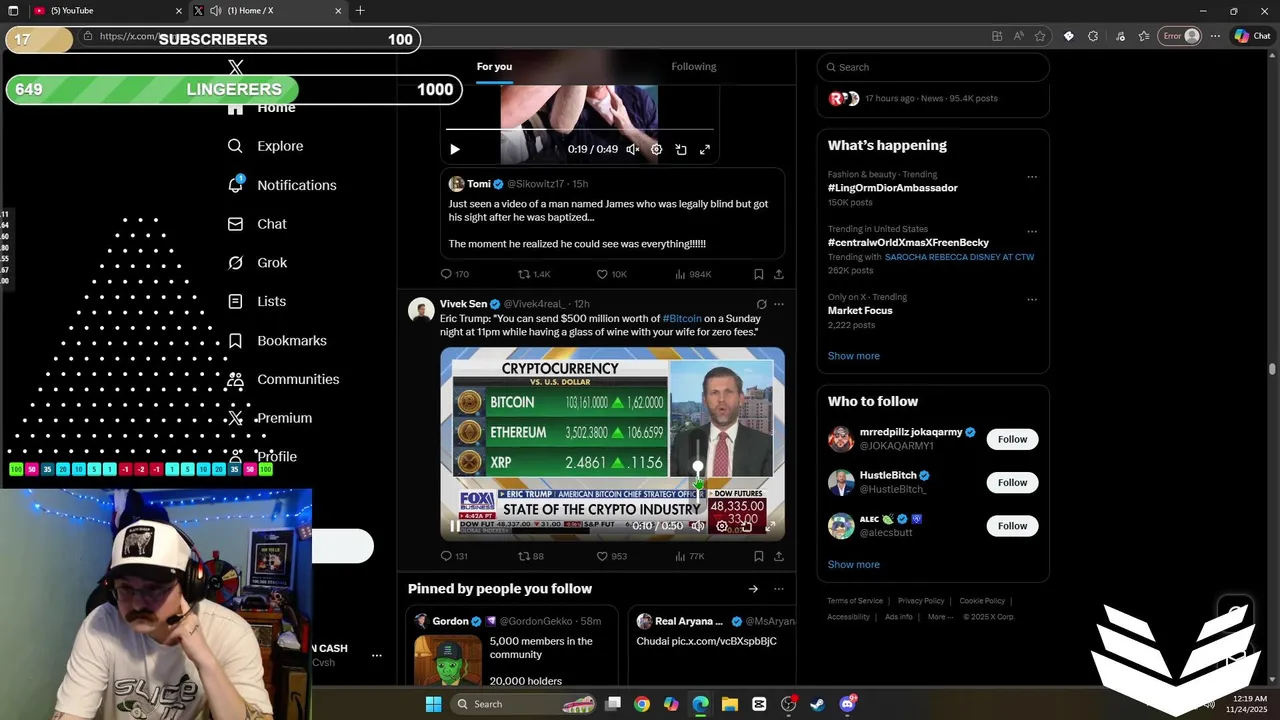Expand crypto video to fullscreen
1280x720 pixels.
pyautogui.click(x=770, y=526)
